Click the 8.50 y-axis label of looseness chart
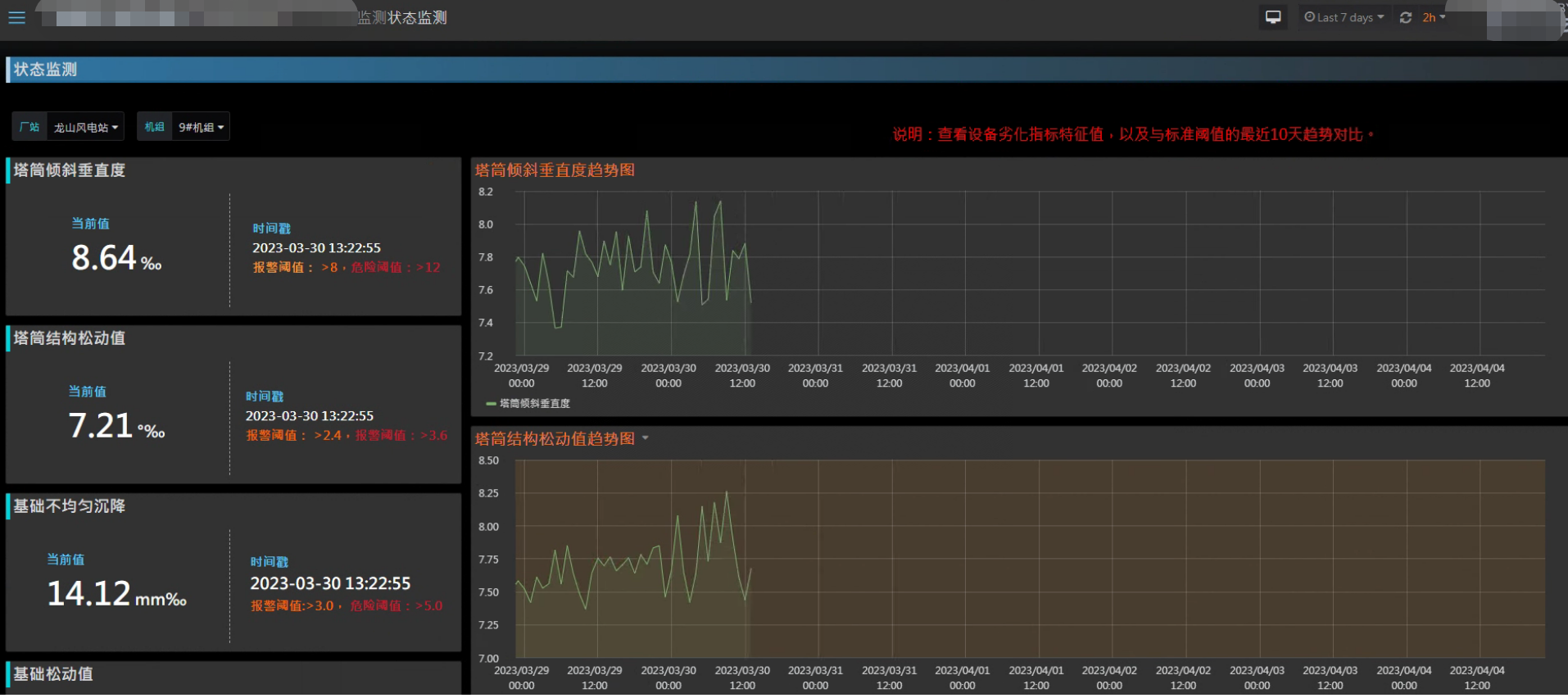 (488, 460)
